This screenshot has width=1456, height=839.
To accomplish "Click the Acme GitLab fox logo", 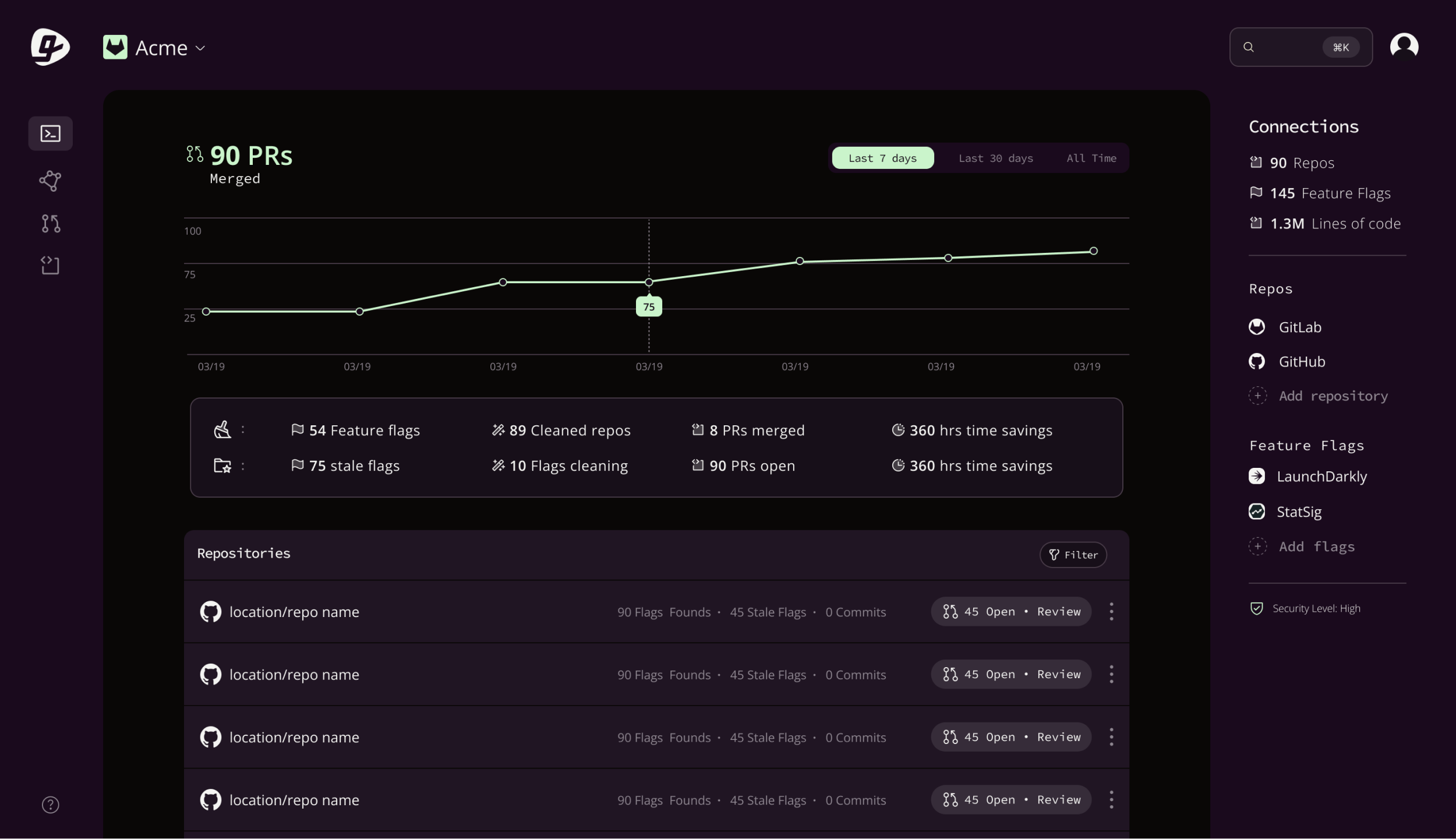I will pyautogui.click(x=115, y=47).
